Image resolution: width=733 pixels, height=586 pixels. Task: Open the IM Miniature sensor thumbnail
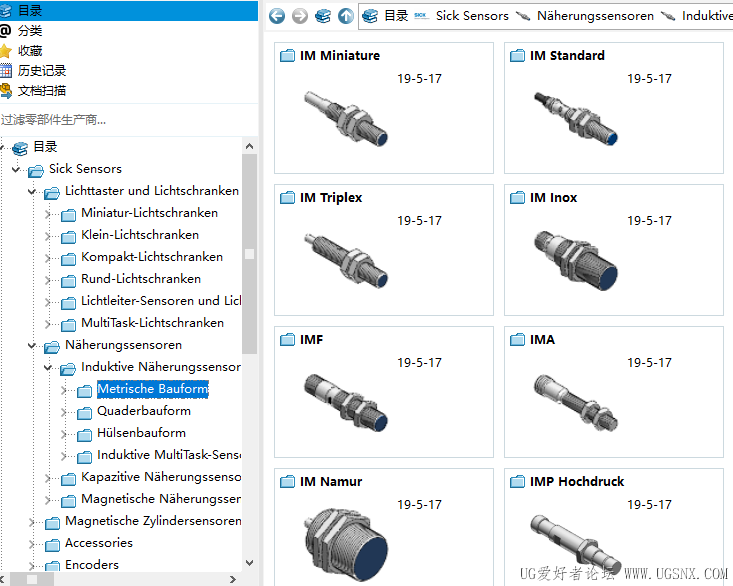click(346, 119)
